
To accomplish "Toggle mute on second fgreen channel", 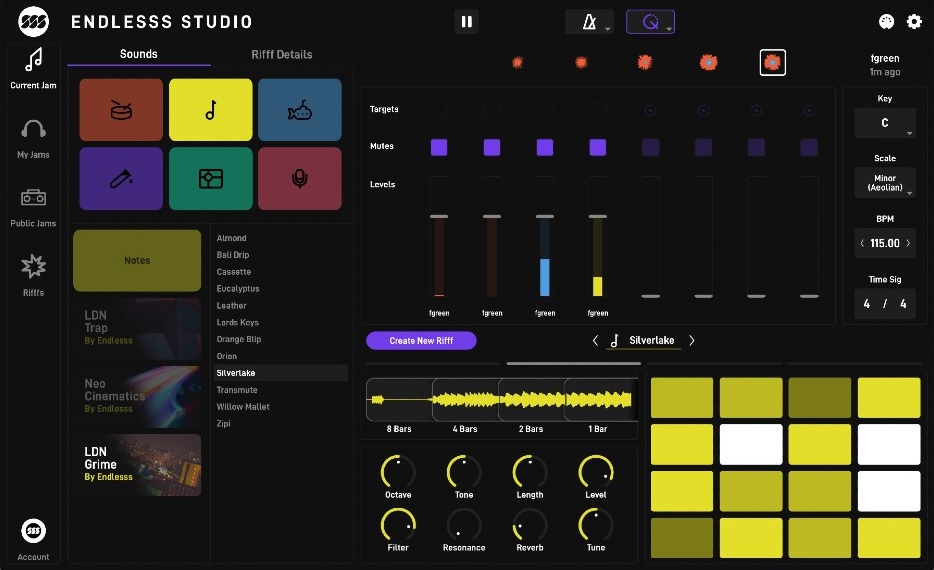I will [492, 147].
